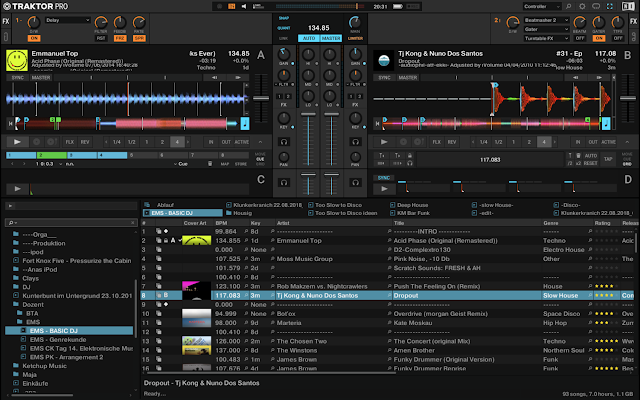Click the grid delete trash icon in deck B
640x400 pixels.
[x=578, y=156]
